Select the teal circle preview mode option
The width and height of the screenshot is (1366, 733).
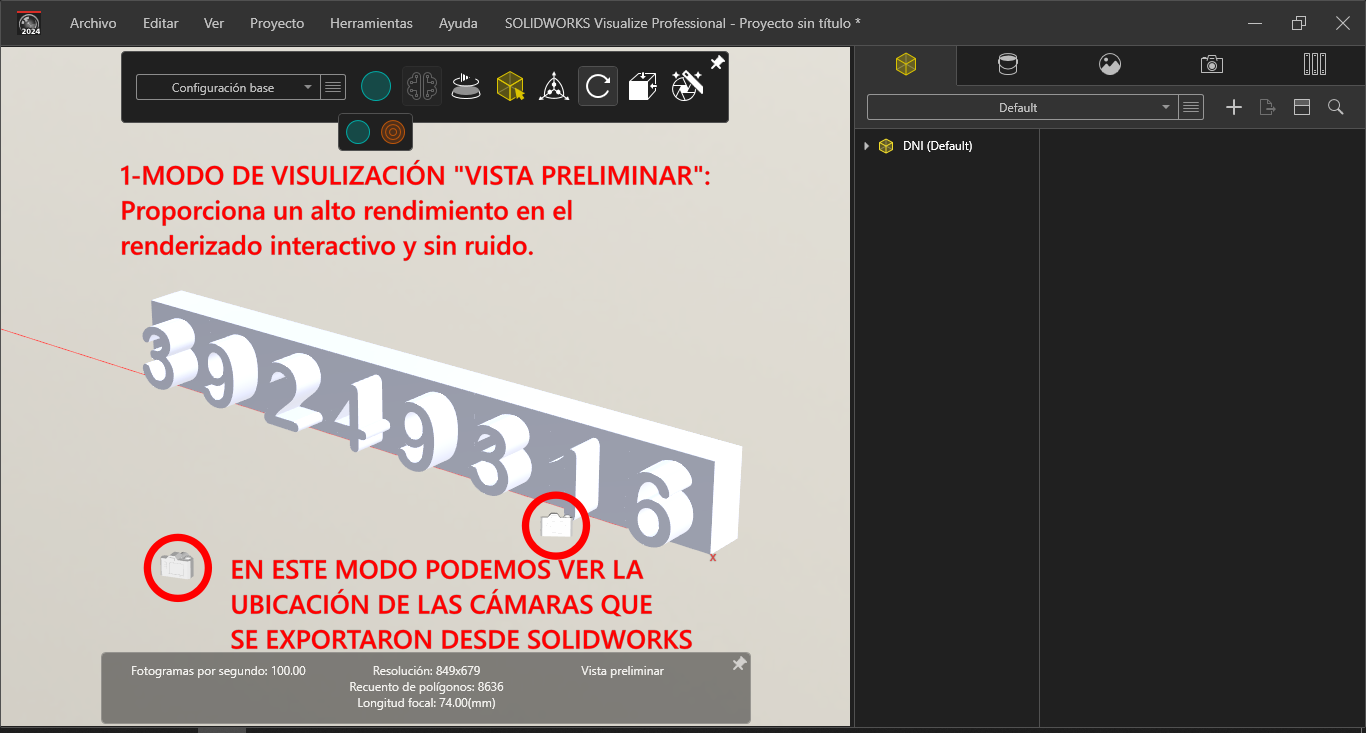pyautogui.click(x=358, y=131)
